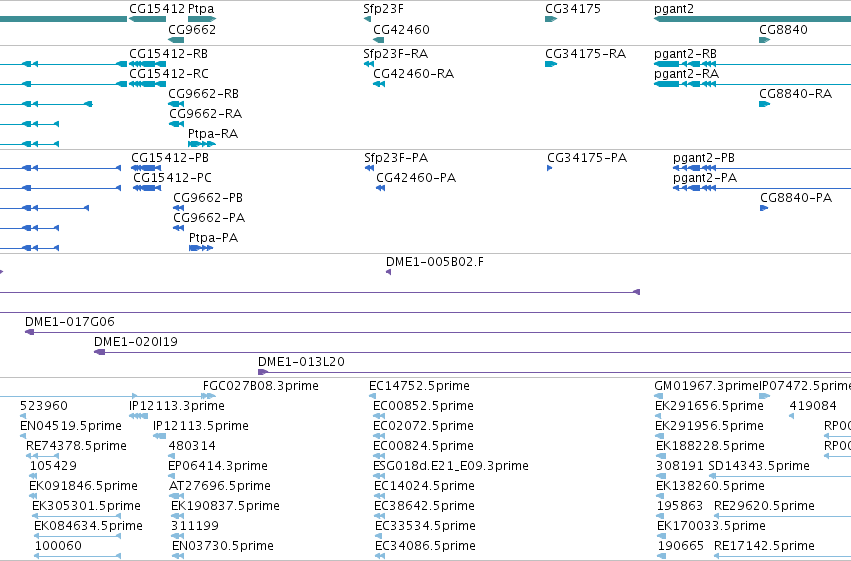Viewport: 851px width, 561px height.
Task: Select EST EC02072.5prime
Action: tap(423, 426)
